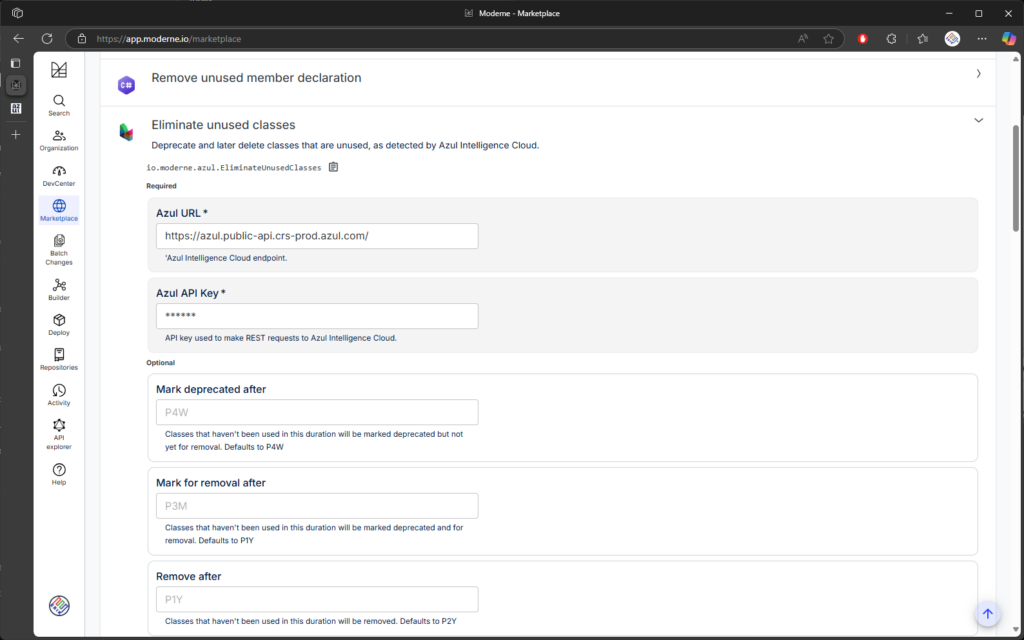Open the DevCenter dashboard
The image size is (1024, 640).
coord(59,176)
